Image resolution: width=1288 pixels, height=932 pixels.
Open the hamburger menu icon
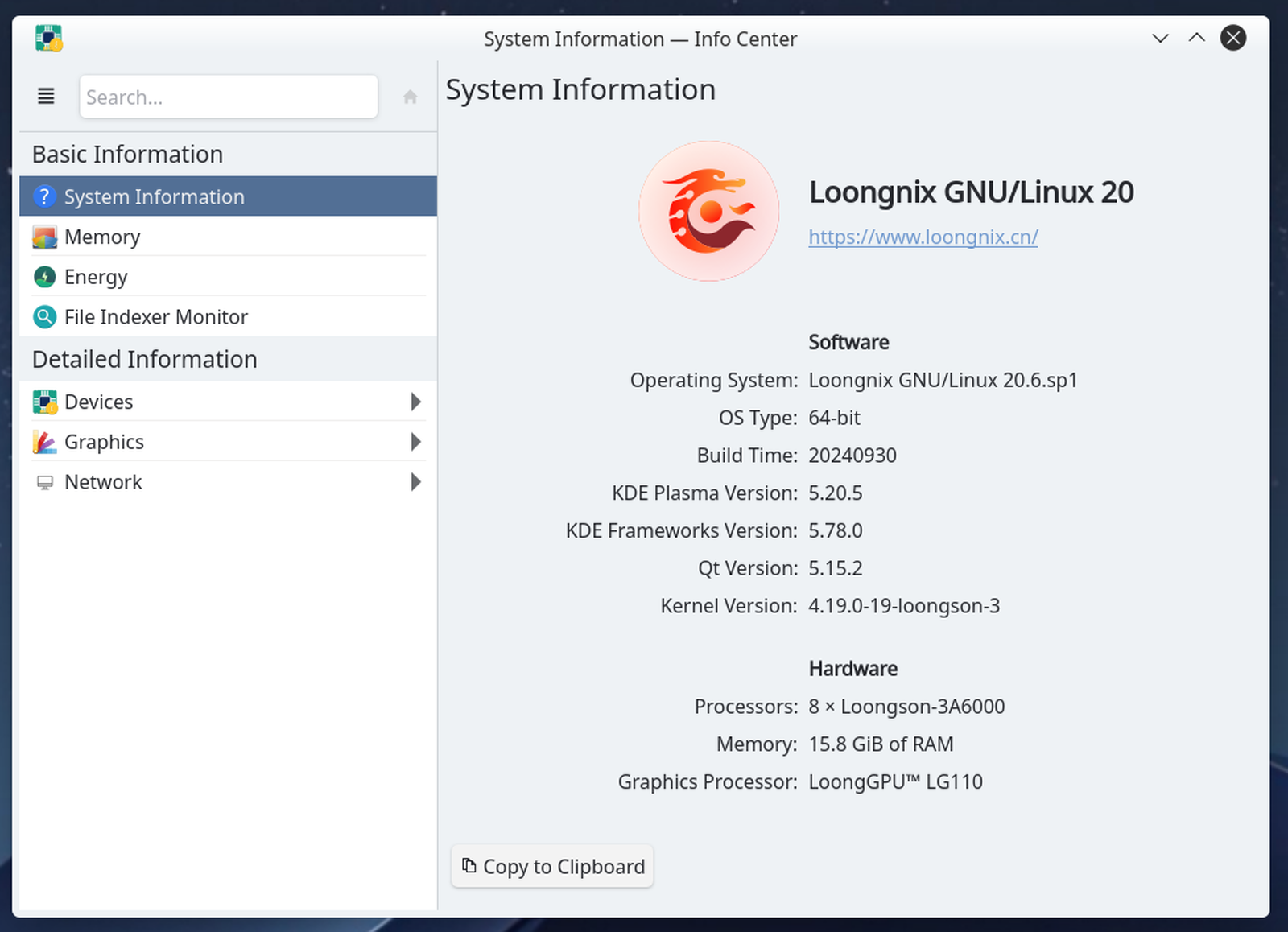coord(45,96)
